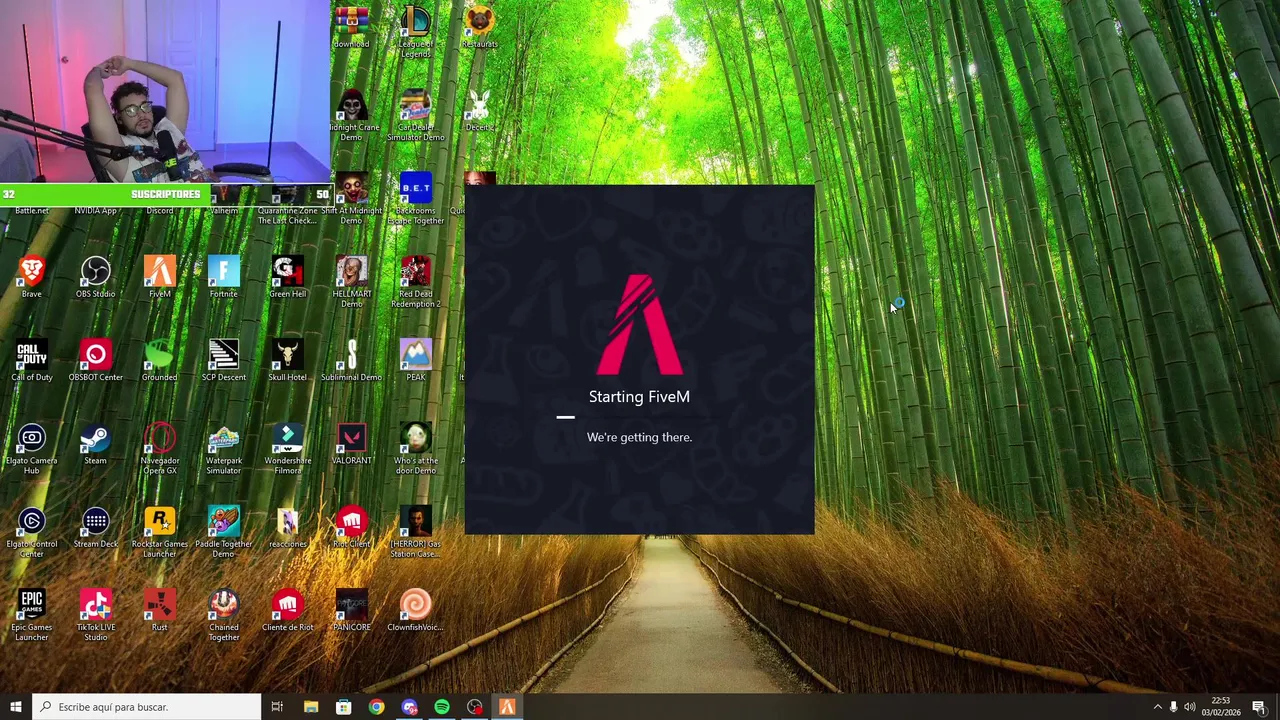This screenshot has height=720, width=1280.
Task: Select the Wondershare Filmora desktop icon
Action: (x=288, y=449)
